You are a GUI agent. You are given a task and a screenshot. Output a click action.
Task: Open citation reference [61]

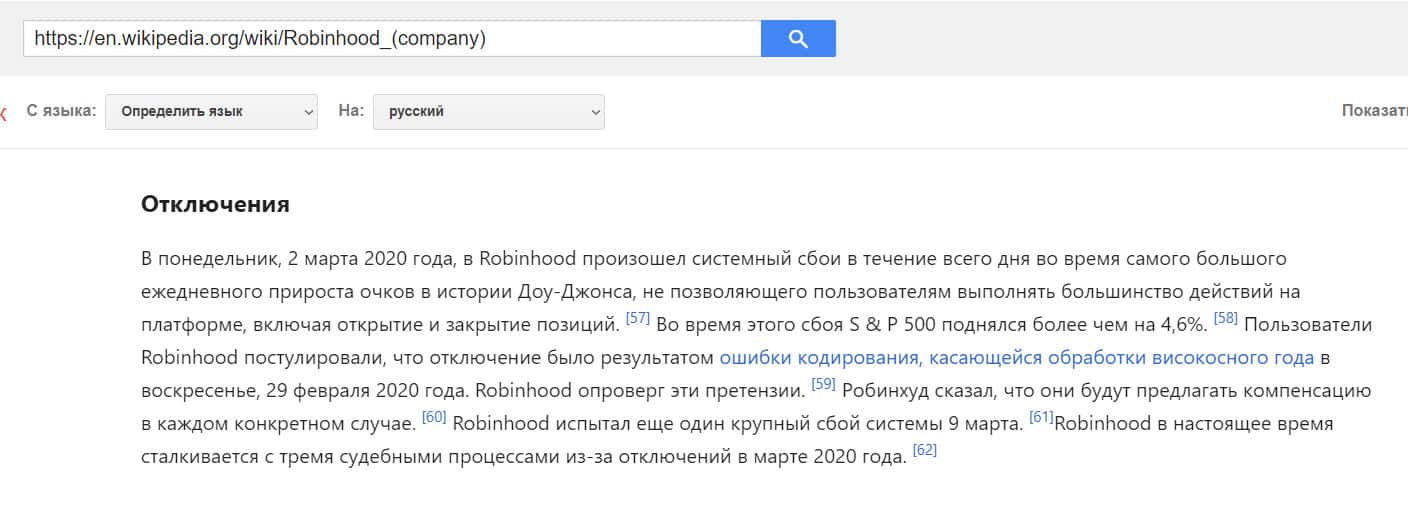tap(1041, 417)
